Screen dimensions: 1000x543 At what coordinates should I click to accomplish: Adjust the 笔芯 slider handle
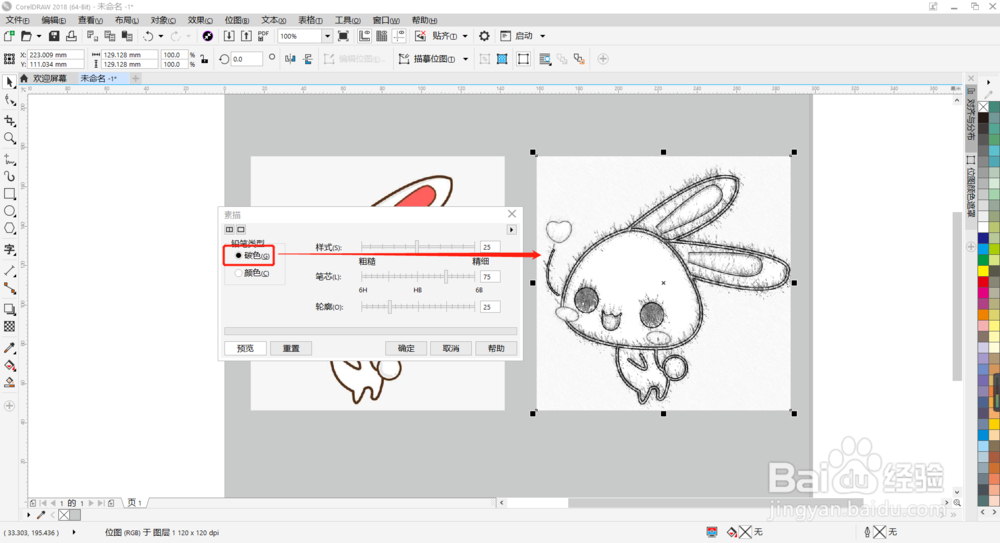(x=446, y=276)
